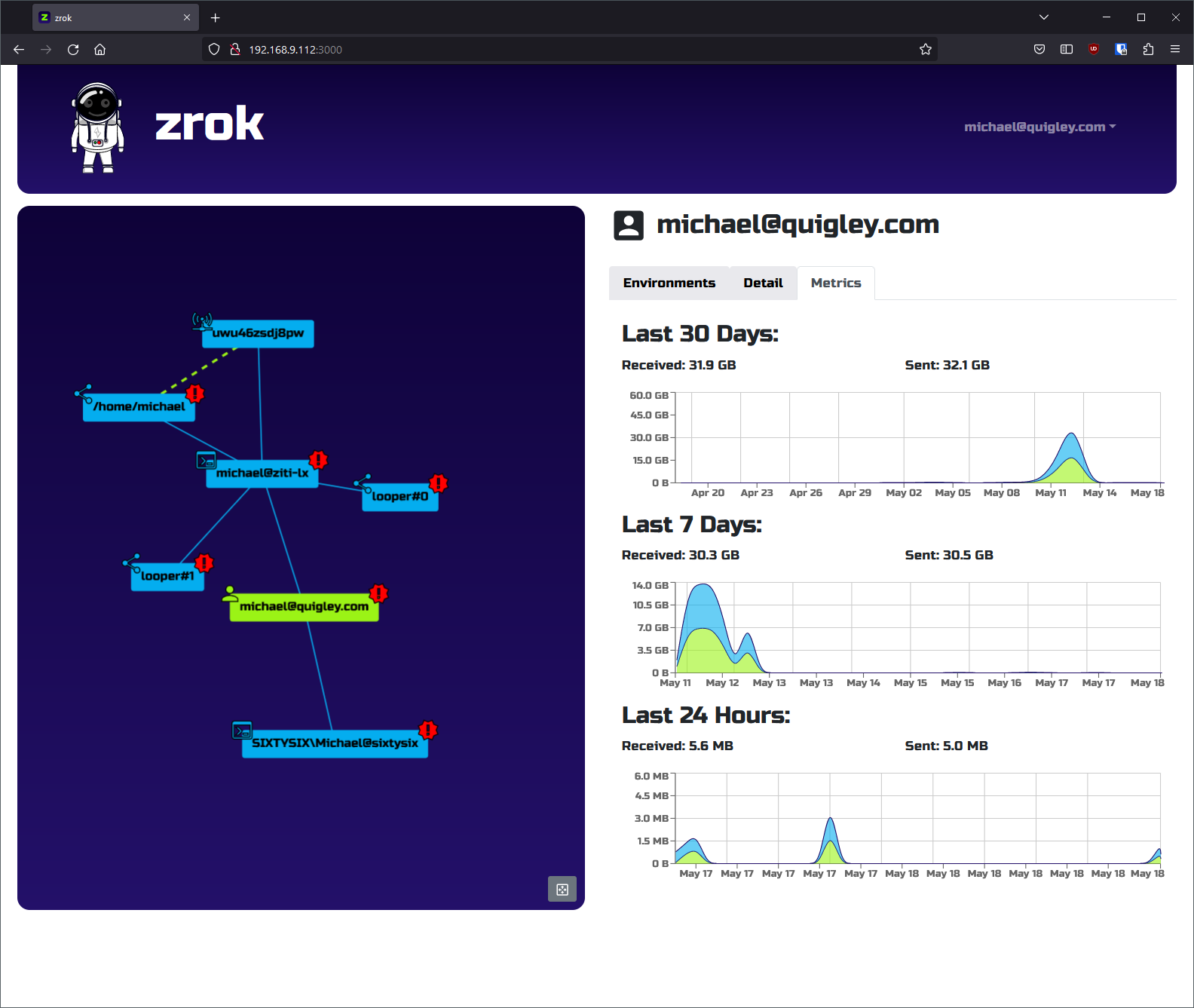The width and height of the screenshot is (1194, 1008).
Task: Open the browser extensions puzzle icon
Action: [1148, 50]
